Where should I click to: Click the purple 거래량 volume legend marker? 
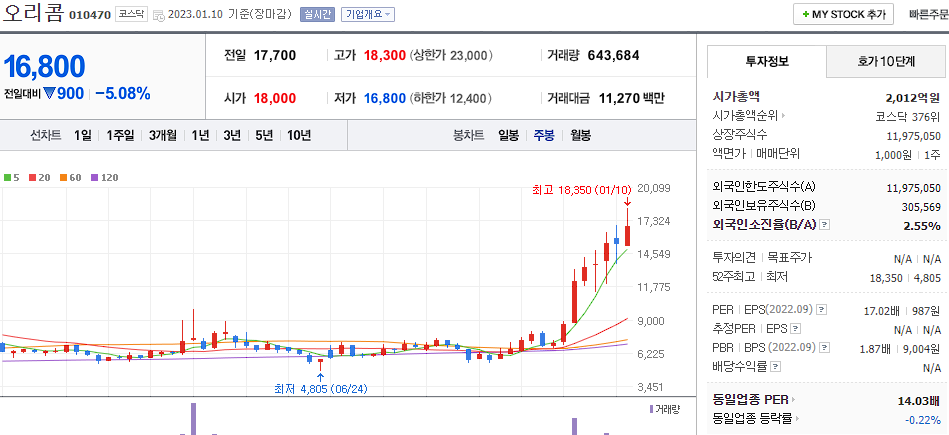tap(651, 410)
